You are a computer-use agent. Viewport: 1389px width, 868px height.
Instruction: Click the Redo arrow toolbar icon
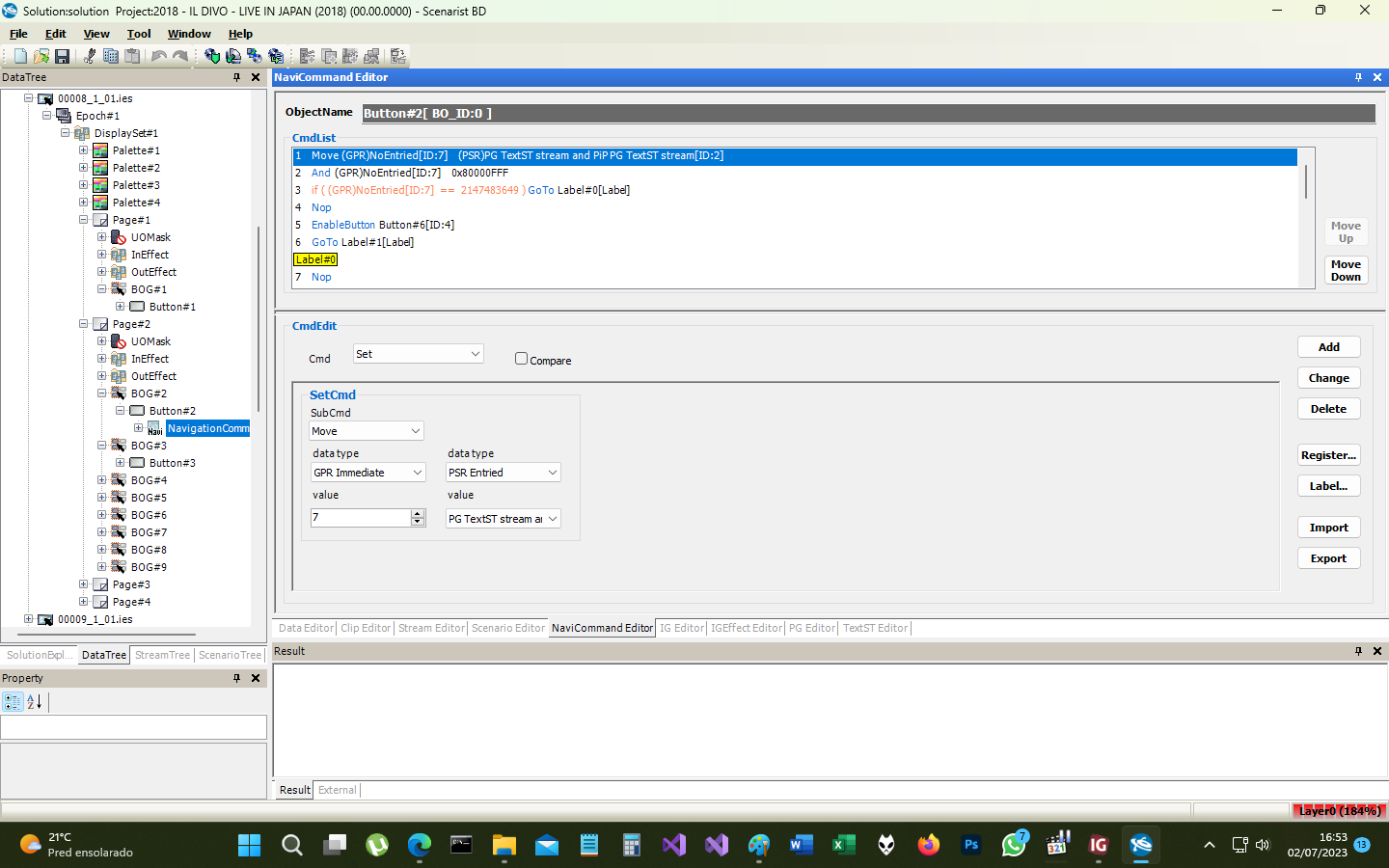pos(180,56)
